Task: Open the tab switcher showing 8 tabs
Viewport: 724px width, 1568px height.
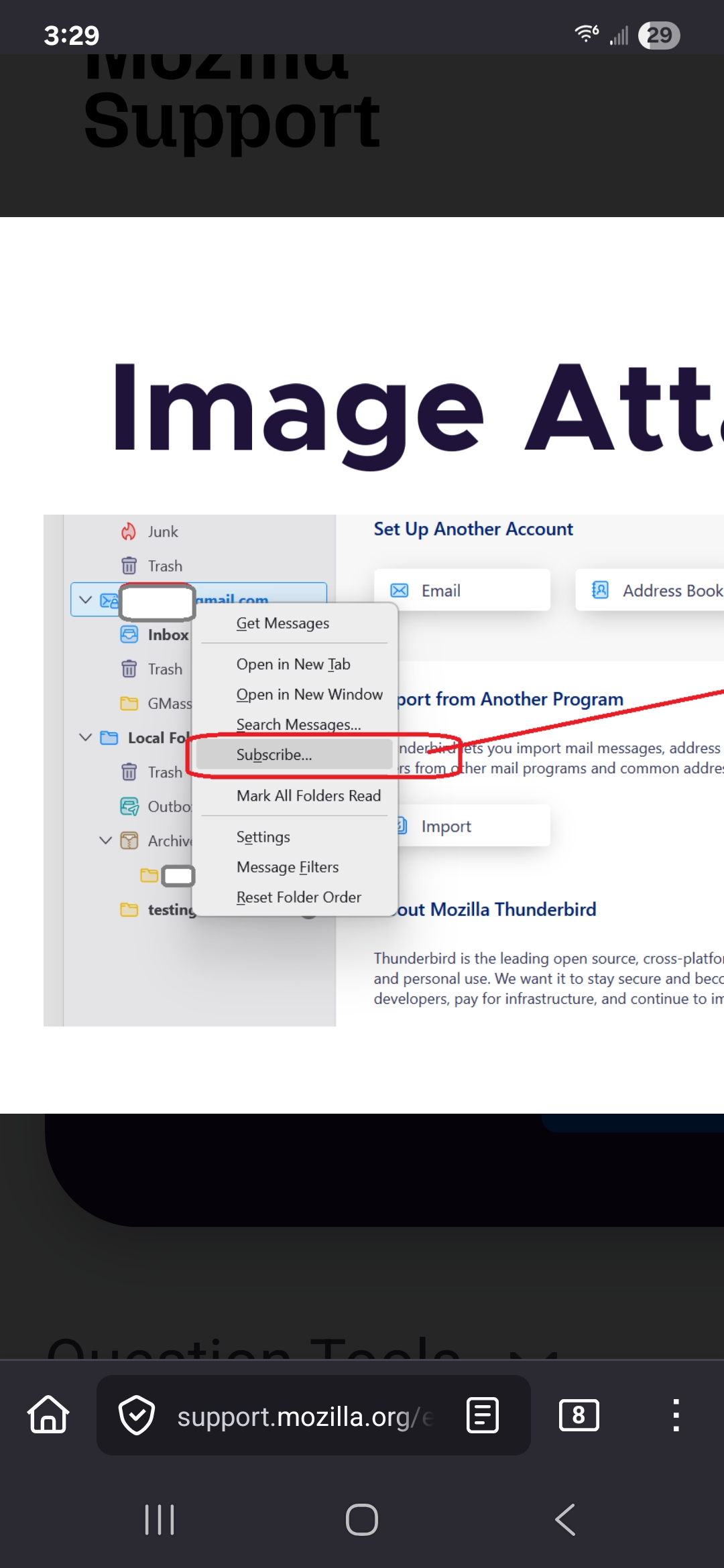Action: pos(579,1415)
